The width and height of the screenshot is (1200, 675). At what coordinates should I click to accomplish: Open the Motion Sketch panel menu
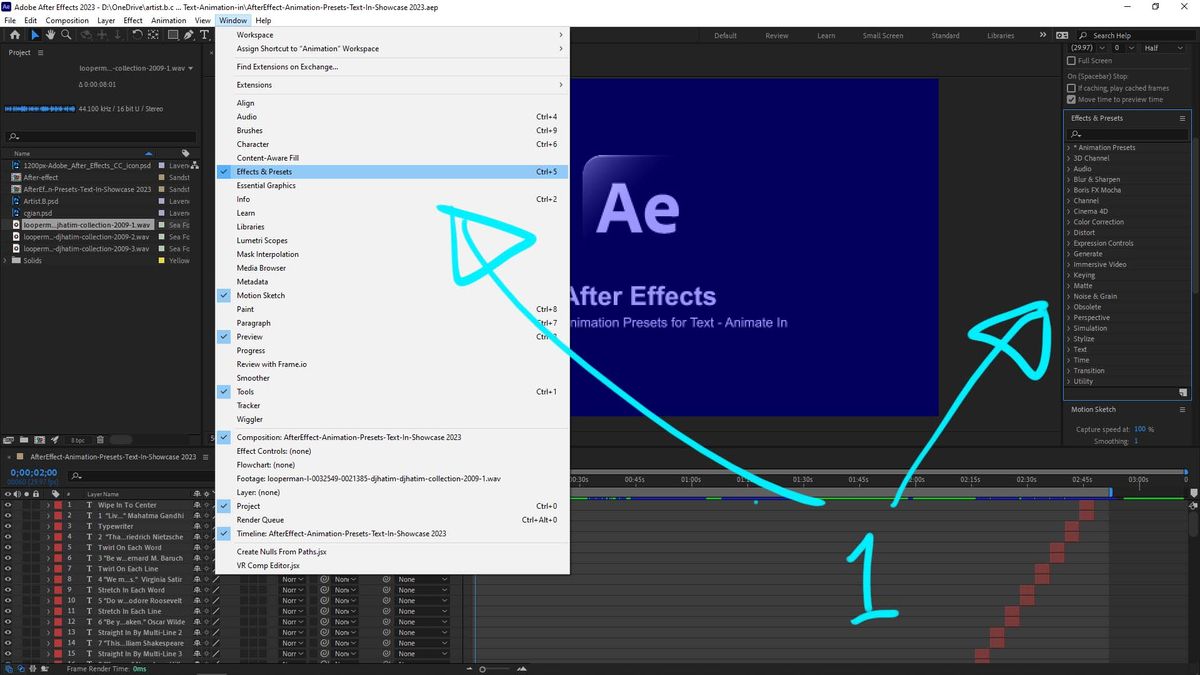[x=1182, y=409]
